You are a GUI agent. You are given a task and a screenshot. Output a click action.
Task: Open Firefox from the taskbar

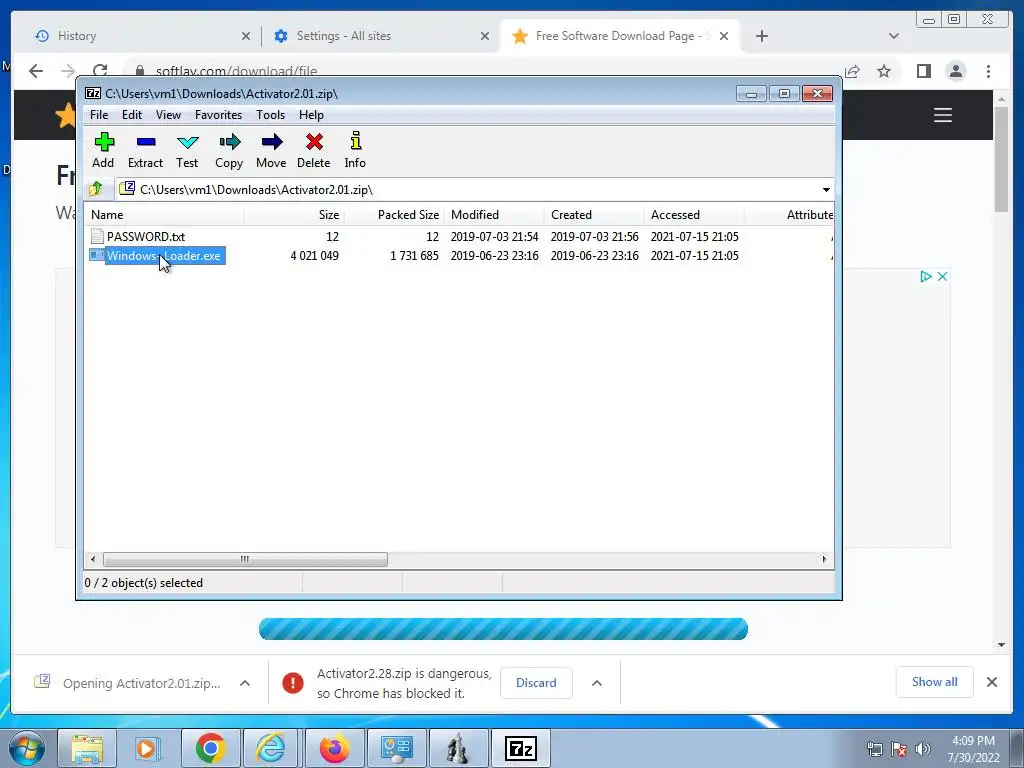(334, 748)
